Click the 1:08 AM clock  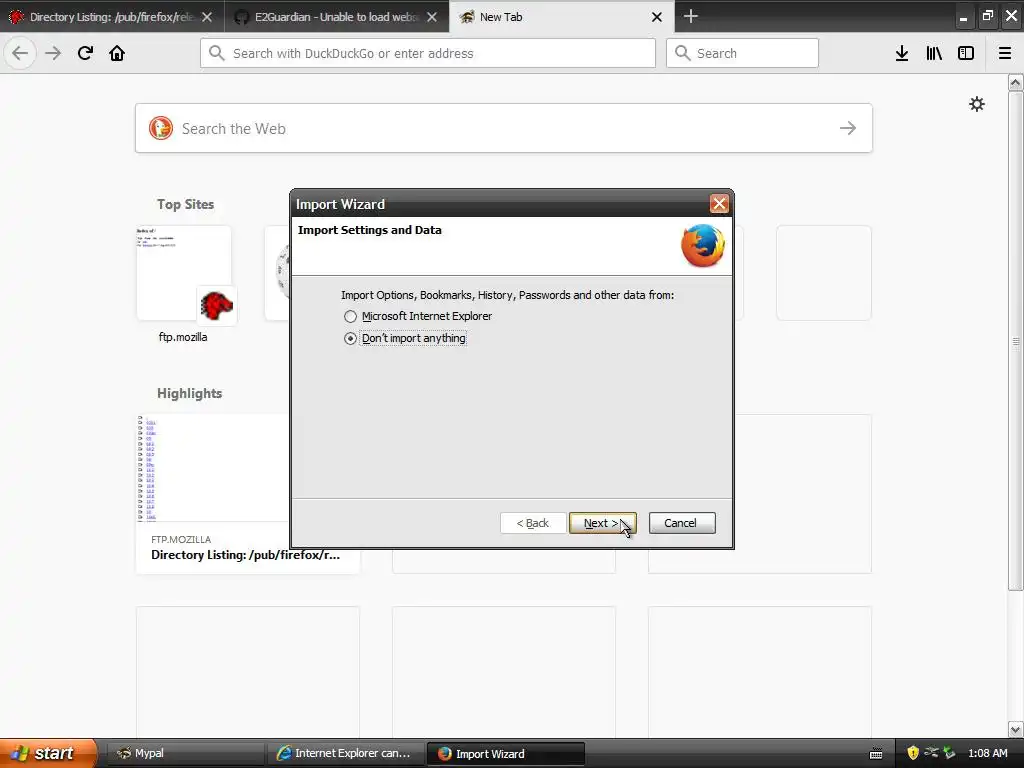[987, 753]
